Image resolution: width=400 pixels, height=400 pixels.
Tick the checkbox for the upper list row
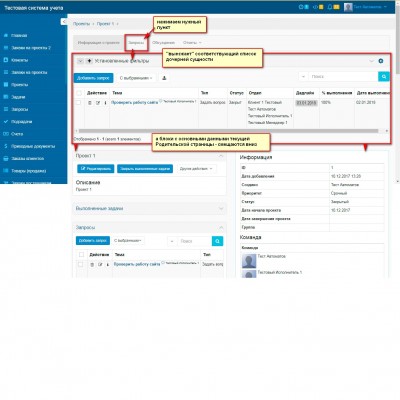79,103
